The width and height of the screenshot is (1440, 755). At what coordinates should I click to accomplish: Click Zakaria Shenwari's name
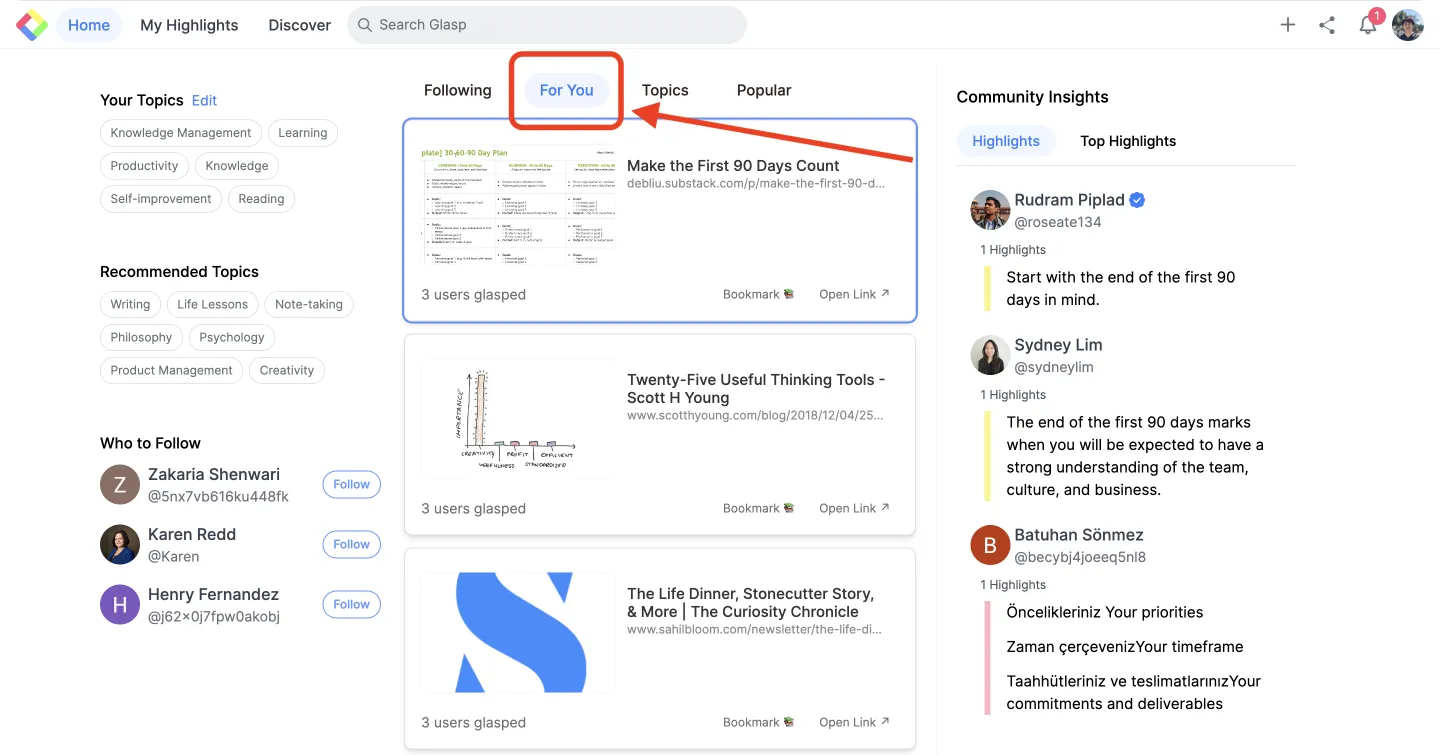pyautogui.click(x=214, y=474)
